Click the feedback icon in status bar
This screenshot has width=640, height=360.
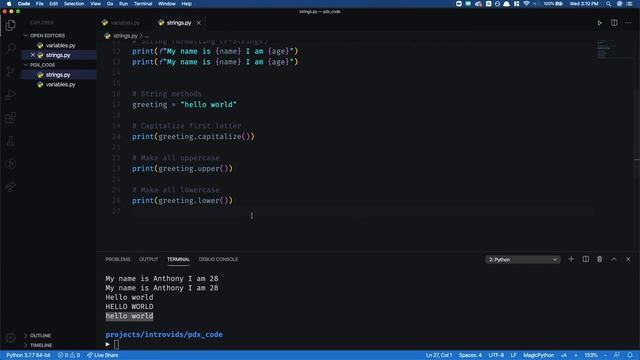pos(617,355)
